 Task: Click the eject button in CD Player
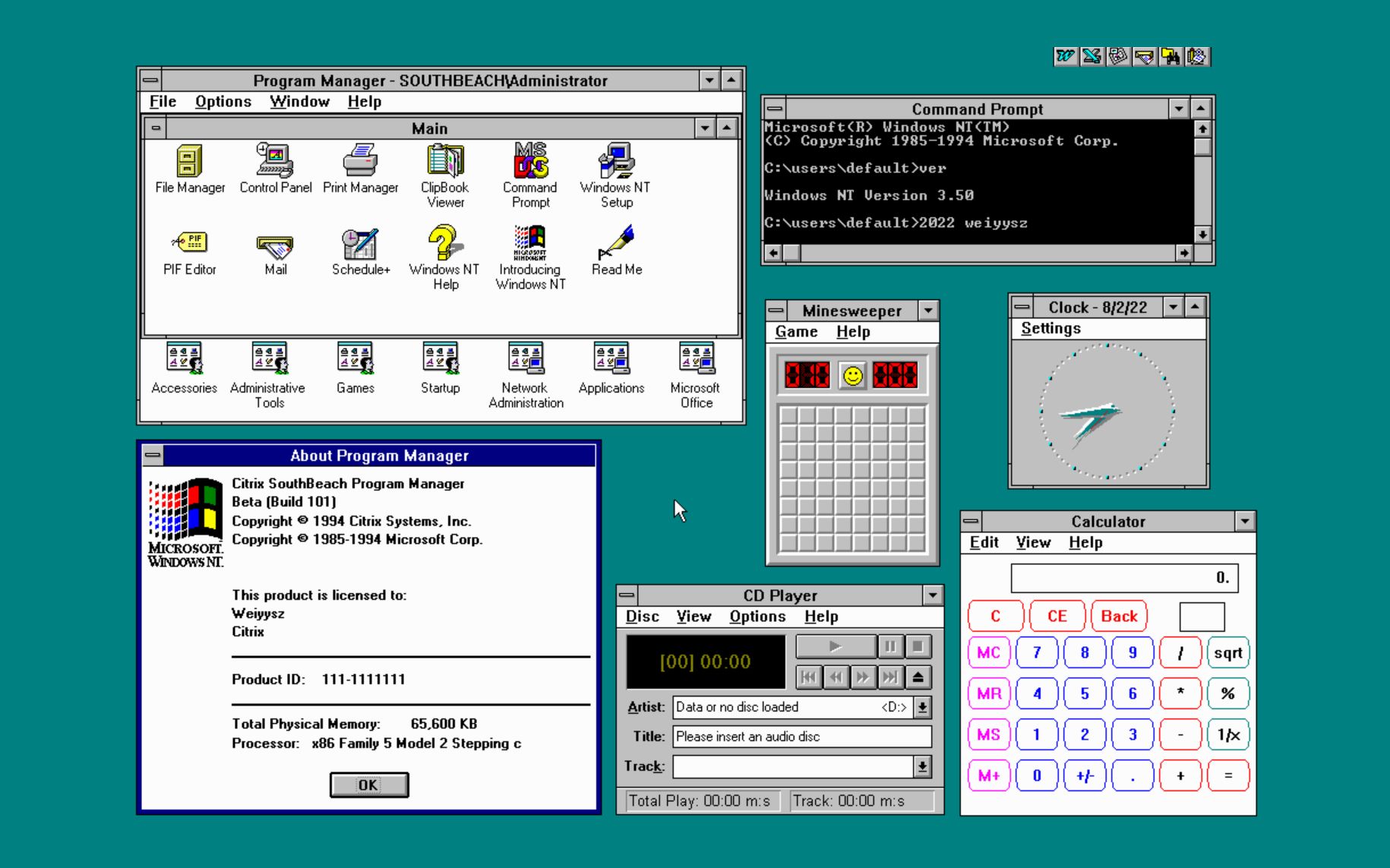(x=918, y=677)
